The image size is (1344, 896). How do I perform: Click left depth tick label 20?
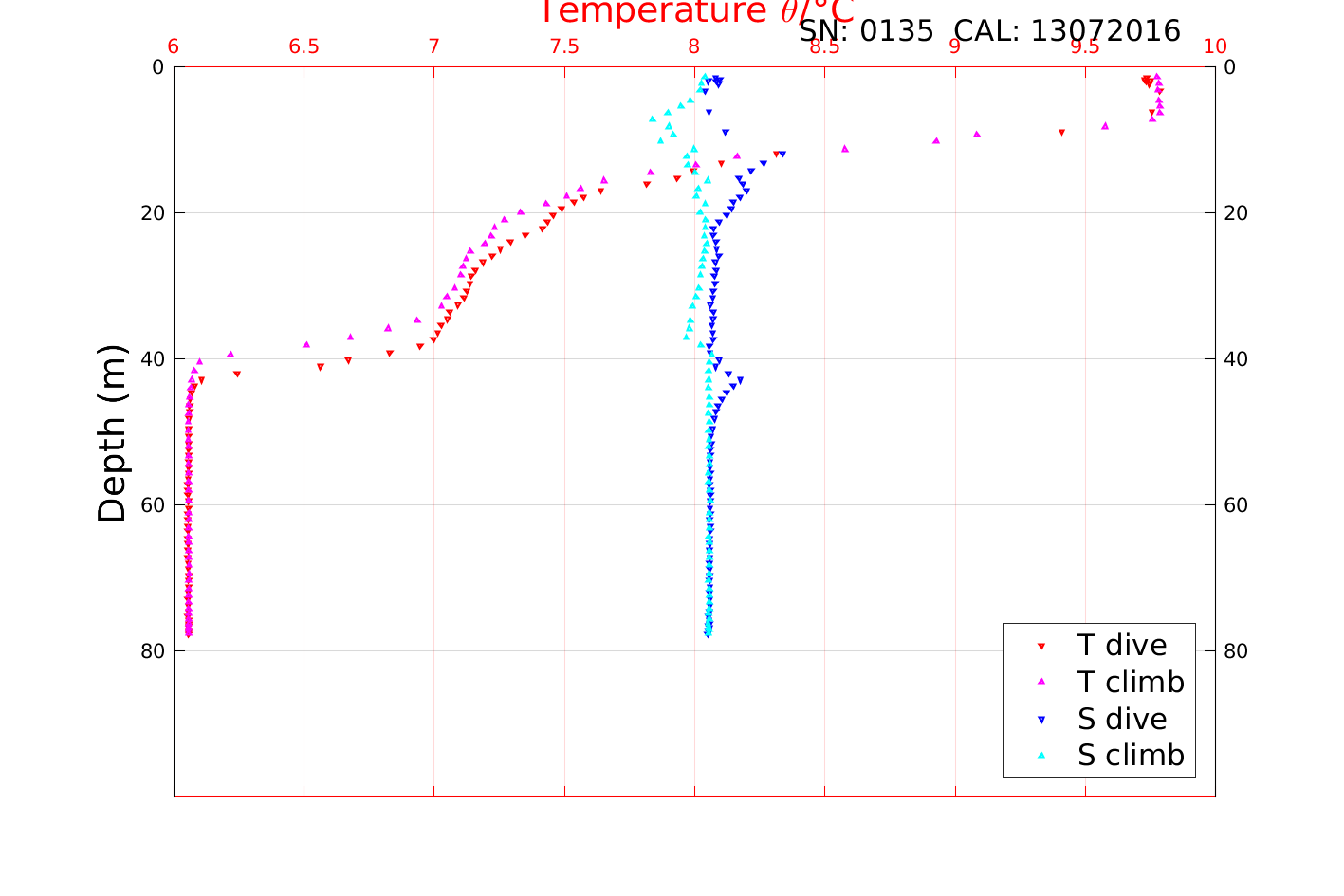point(153,213)
